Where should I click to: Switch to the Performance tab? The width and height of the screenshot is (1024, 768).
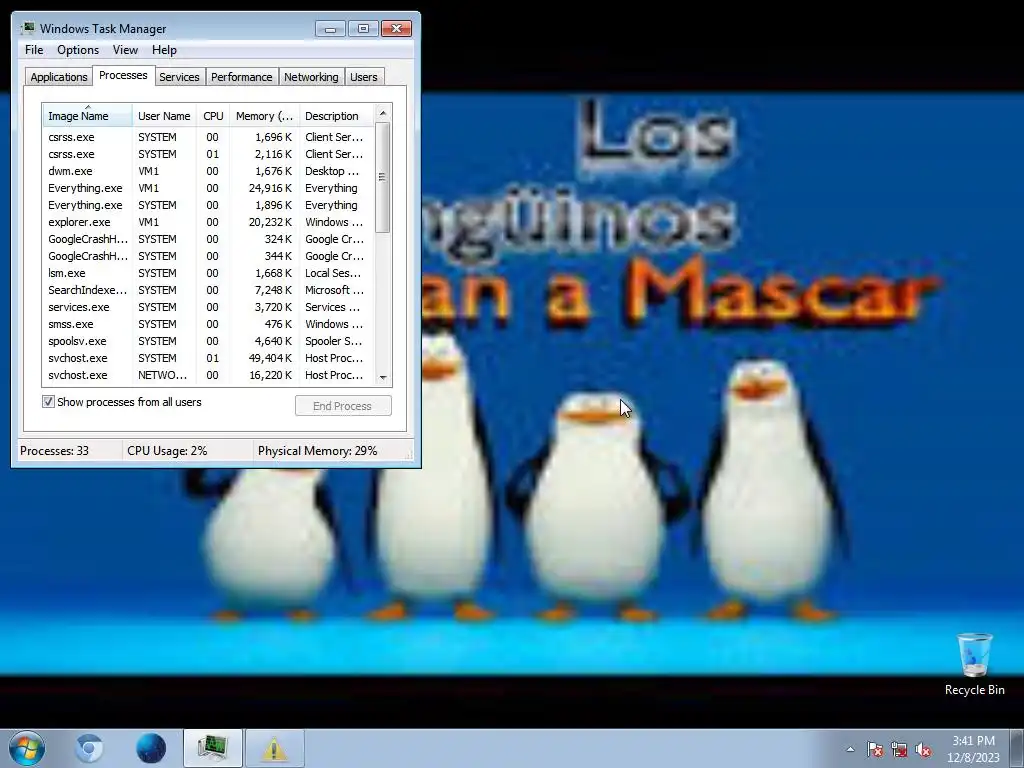241,77
